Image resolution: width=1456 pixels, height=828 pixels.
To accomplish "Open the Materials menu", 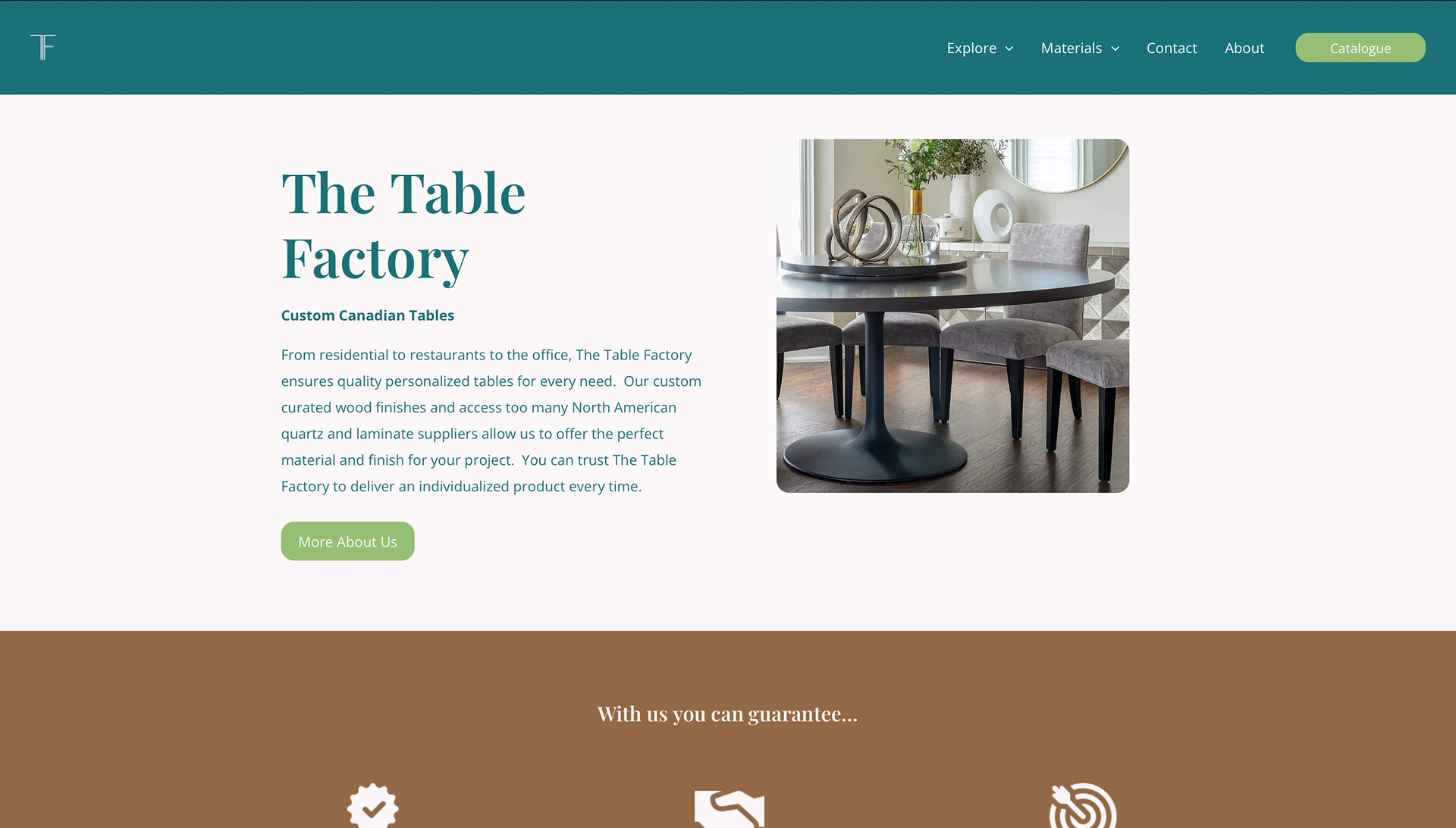I will (1071, 48).
